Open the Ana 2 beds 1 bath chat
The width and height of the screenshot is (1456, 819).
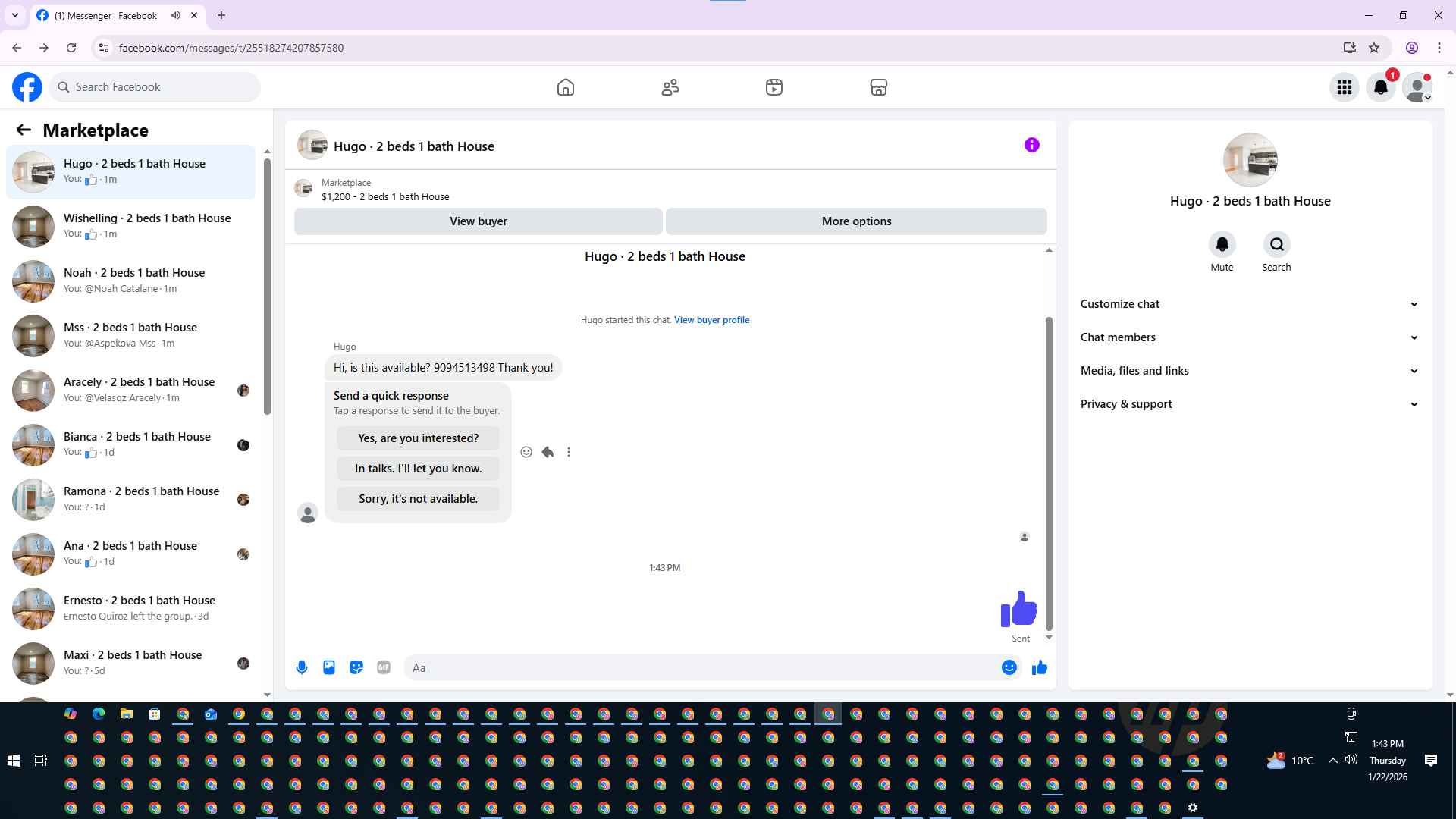point(130,554)
